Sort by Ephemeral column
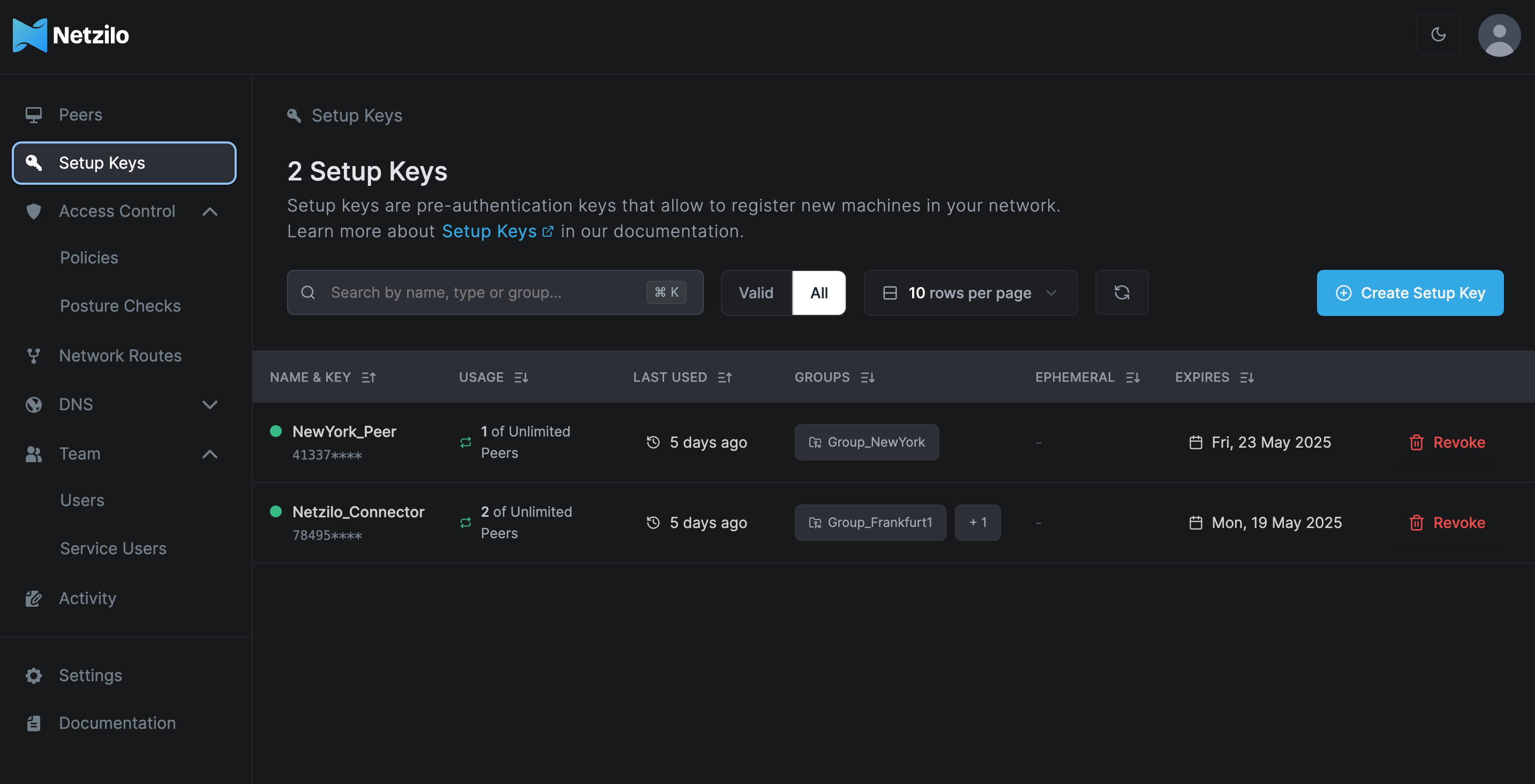Screen dimensions: 1535x784 point(1087,377)
